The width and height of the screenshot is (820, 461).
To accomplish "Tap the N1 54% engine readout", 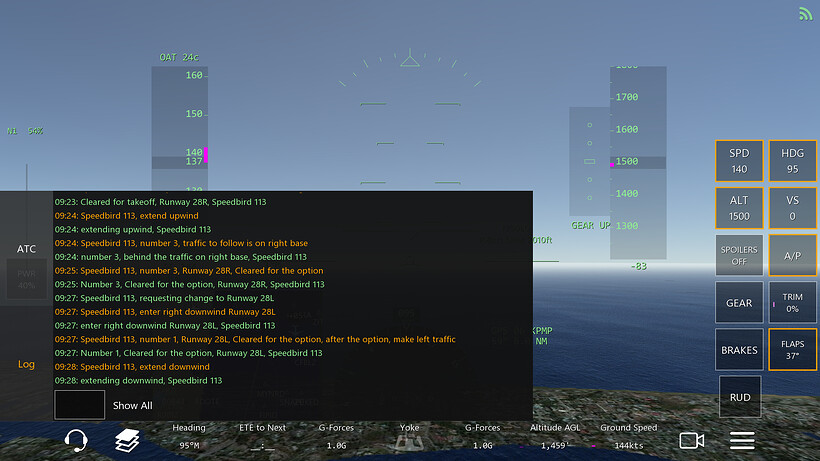I will pyautogui.click(x=25, y=131).
